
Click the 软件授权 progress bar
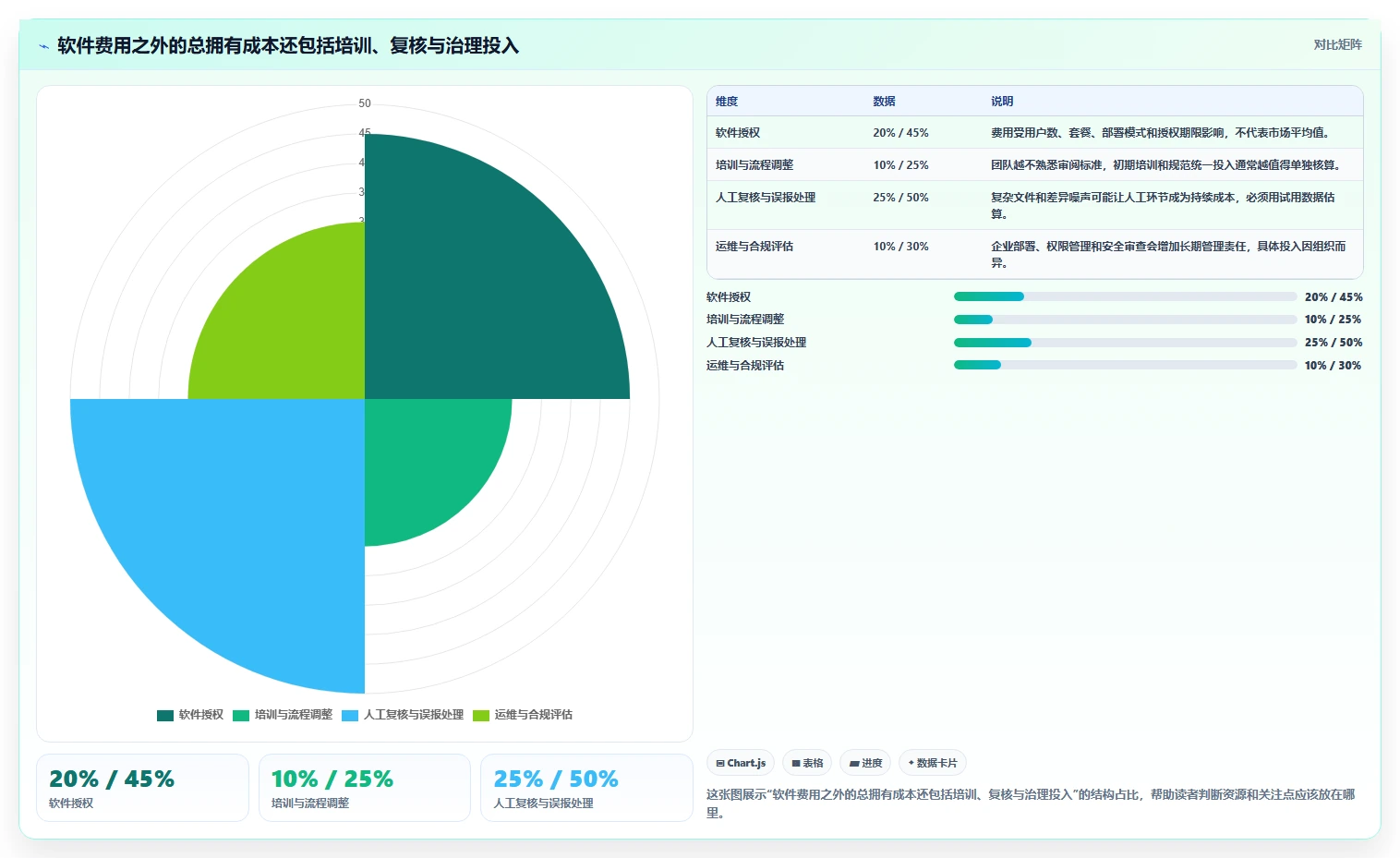1125,296
